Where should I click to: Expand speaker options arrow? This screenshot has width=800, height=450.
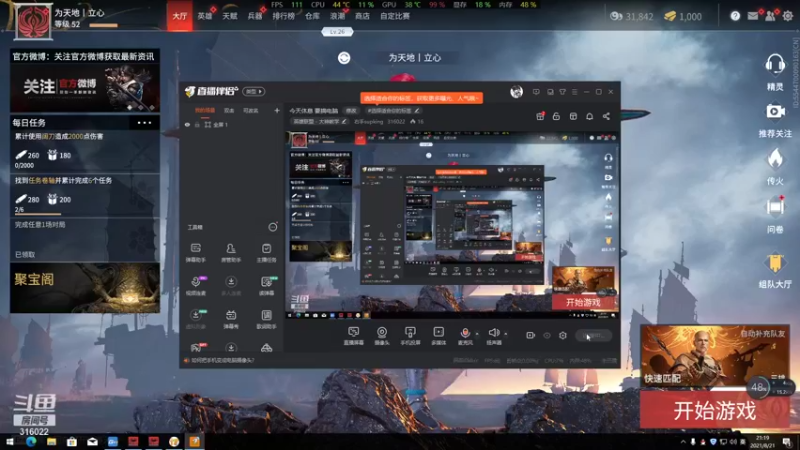tap(506, 334)
